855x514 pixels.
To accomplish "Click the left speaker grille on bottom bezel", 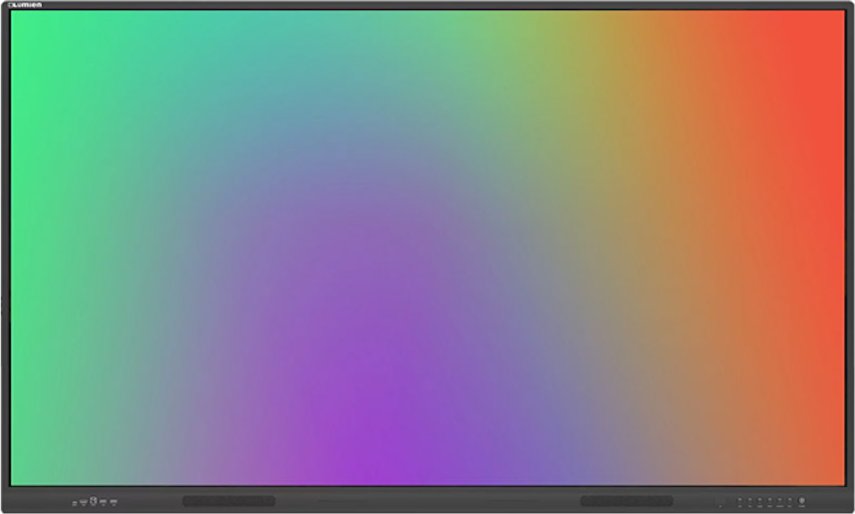I will [x=228, y=500].
